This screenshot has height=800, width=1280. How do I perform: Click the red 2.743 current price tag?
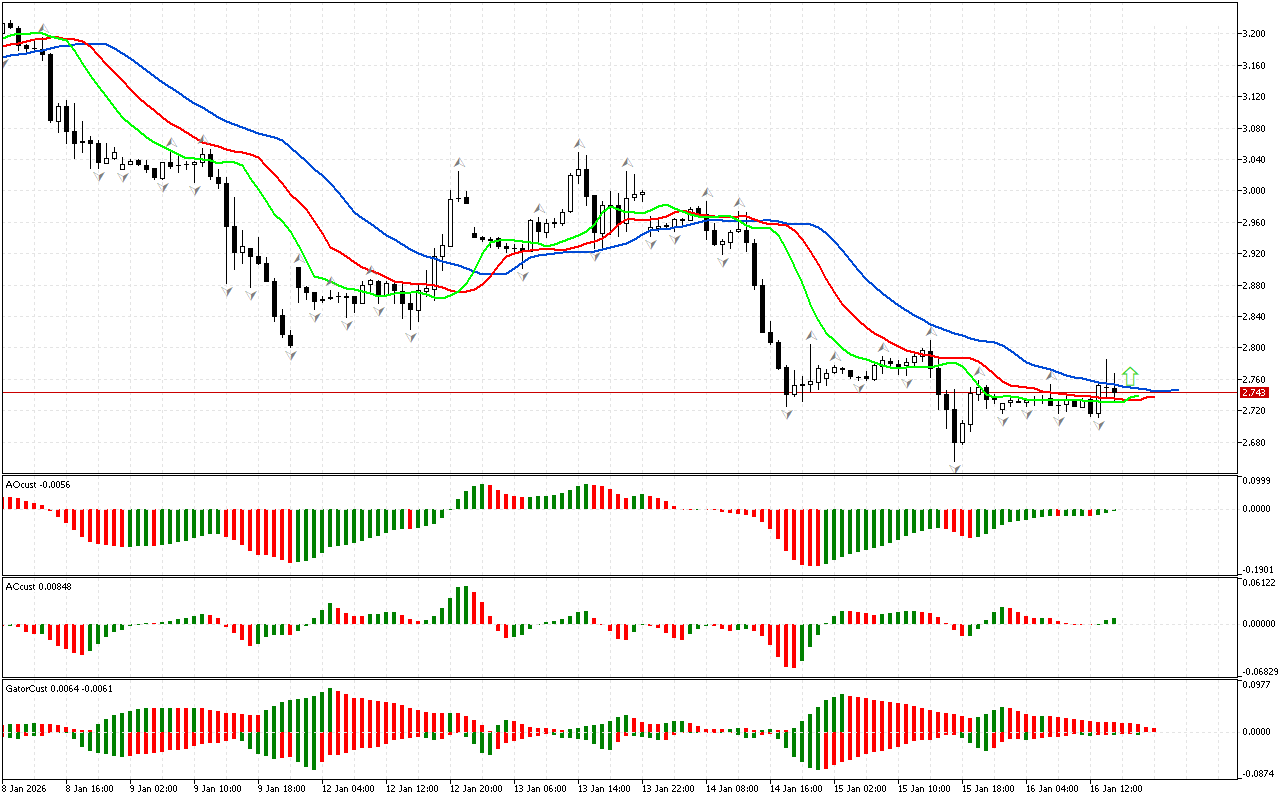click(1255, 393)
